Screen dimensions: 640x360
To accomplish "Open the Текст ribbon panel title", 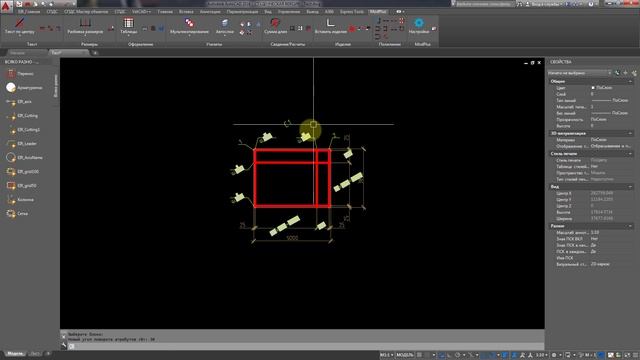I will tap(32, 44).
